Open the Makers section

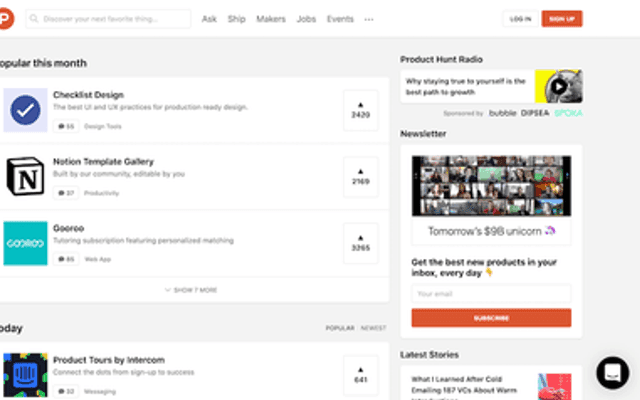pos(271,19)
